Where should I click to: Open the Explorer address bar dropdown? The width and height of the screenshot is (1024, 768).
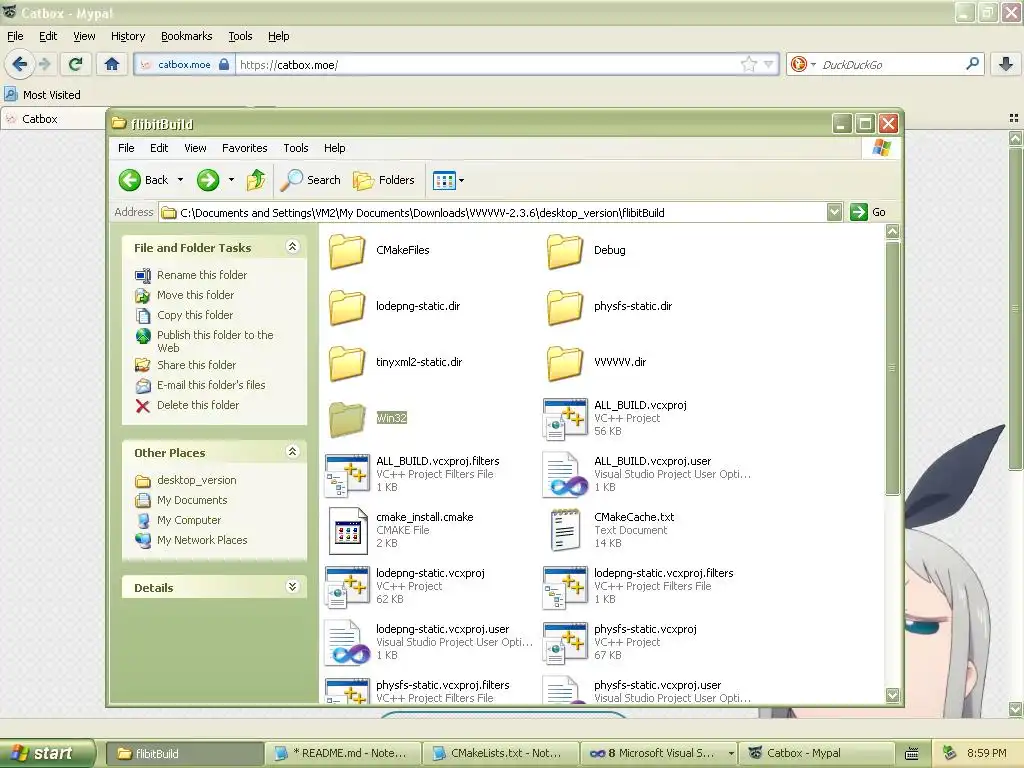834,212
